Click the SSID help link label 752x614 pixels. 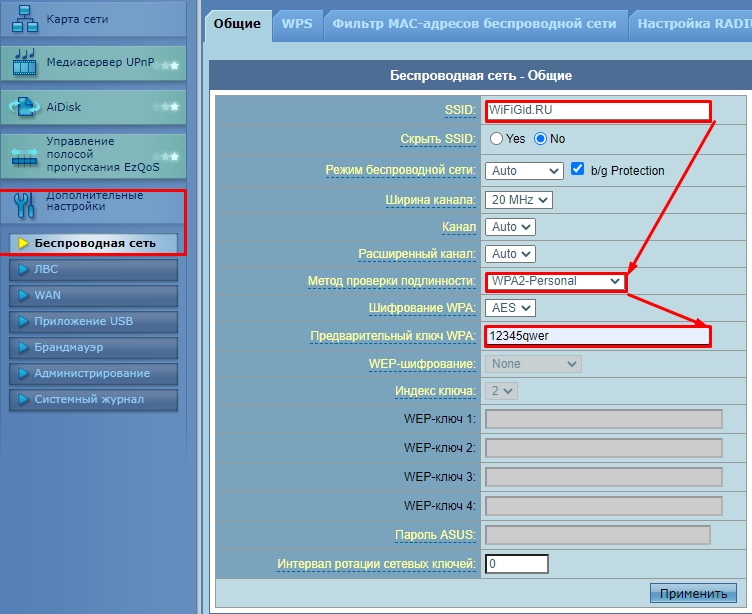point(460,110)
